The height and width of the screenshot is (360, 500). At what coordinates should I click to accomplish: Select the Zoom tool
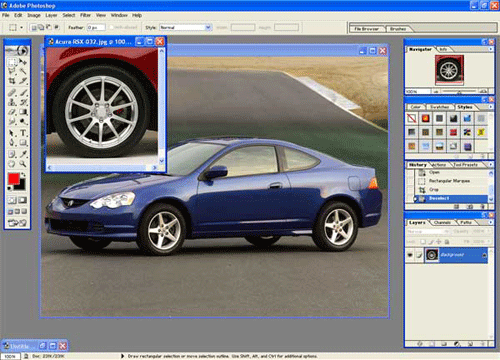[23, 164]
